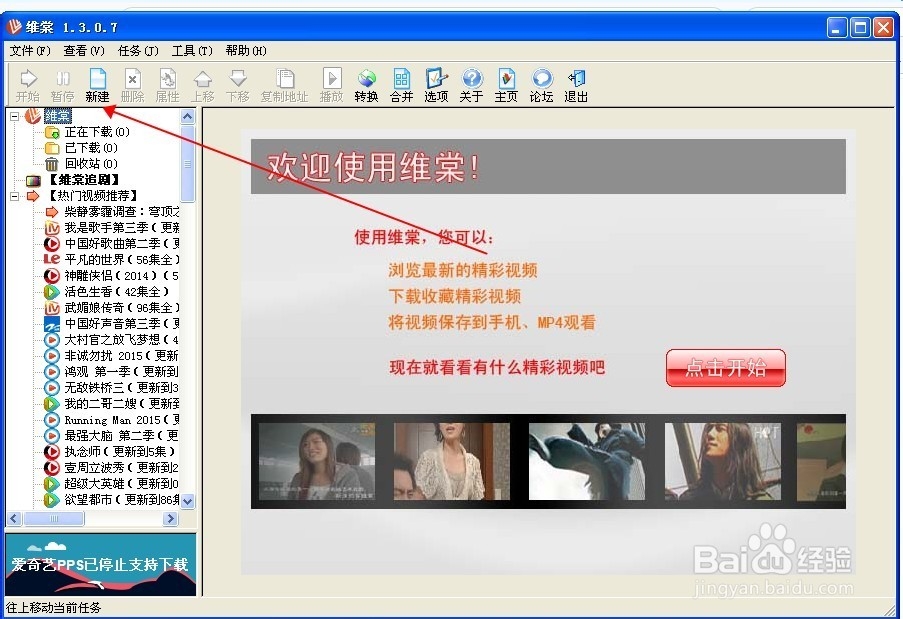Select 【热门视频推荐】 tree node label
Viewport: 903px width, 619px height.
pos(92,196)
